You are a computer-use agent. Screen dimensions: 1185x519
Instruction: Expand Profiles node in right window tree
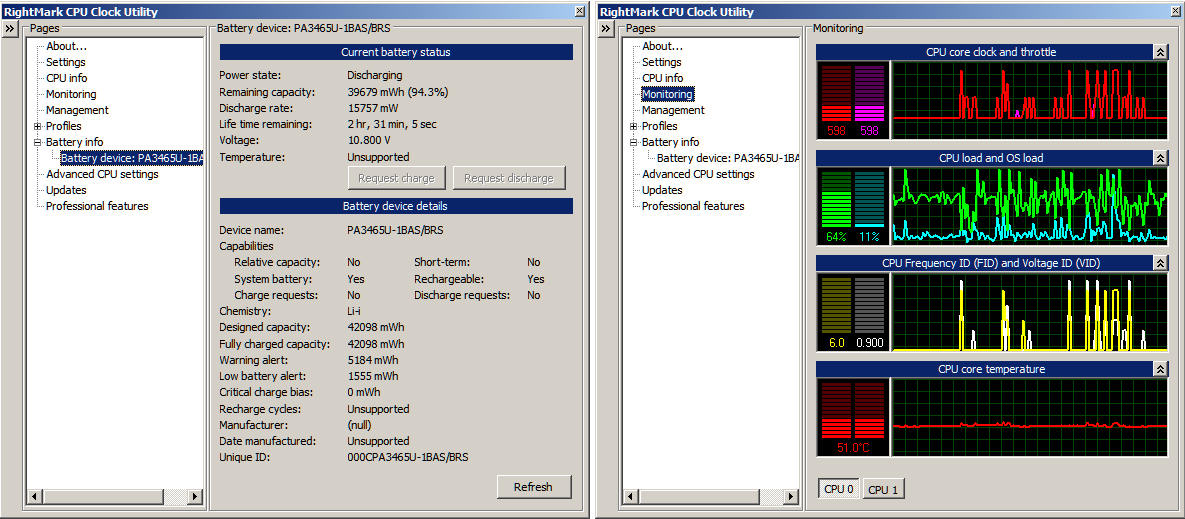pos(633,126)
